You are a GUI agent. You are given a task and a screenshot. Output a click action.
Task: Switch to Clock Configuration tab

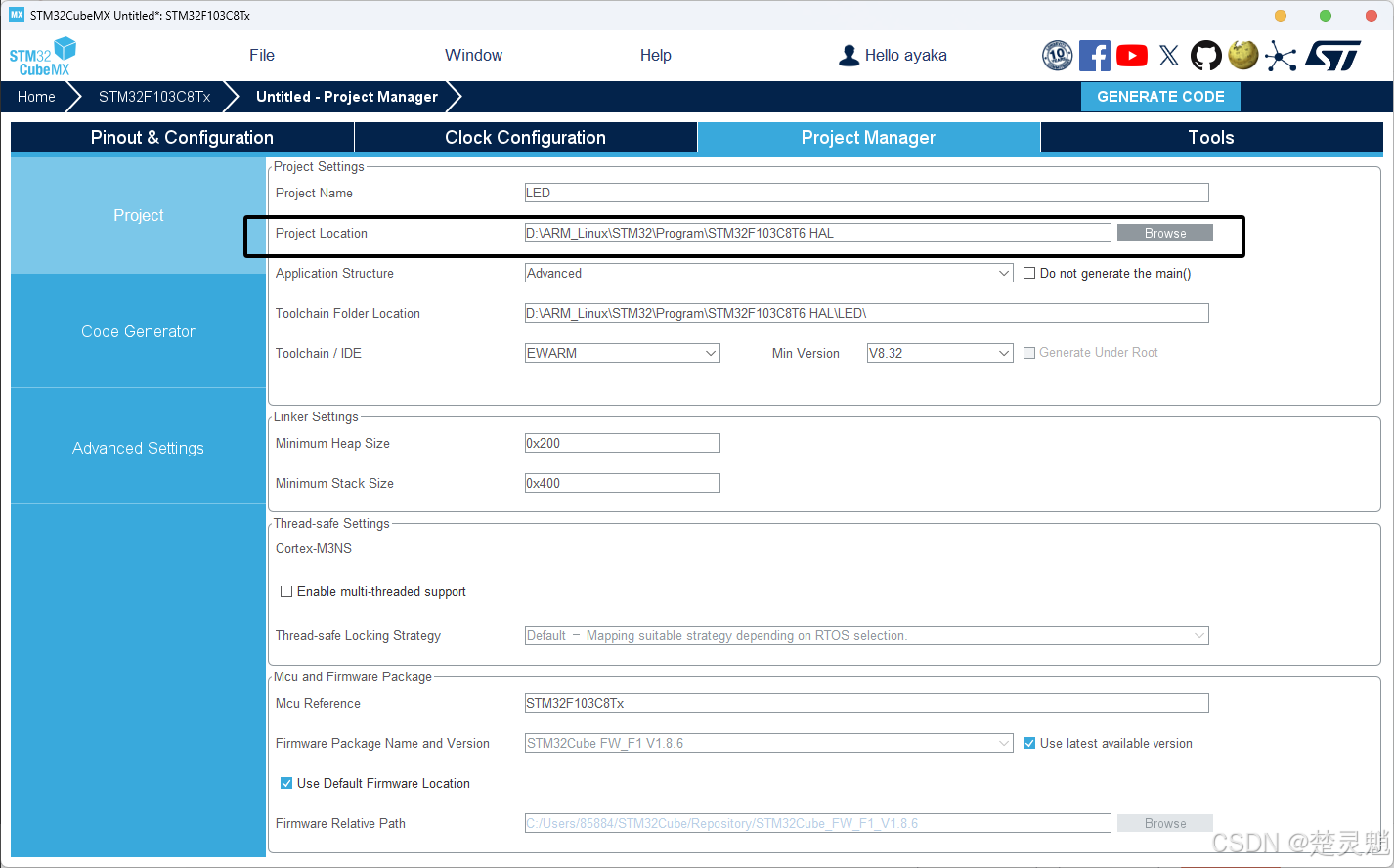click(526, 138)
